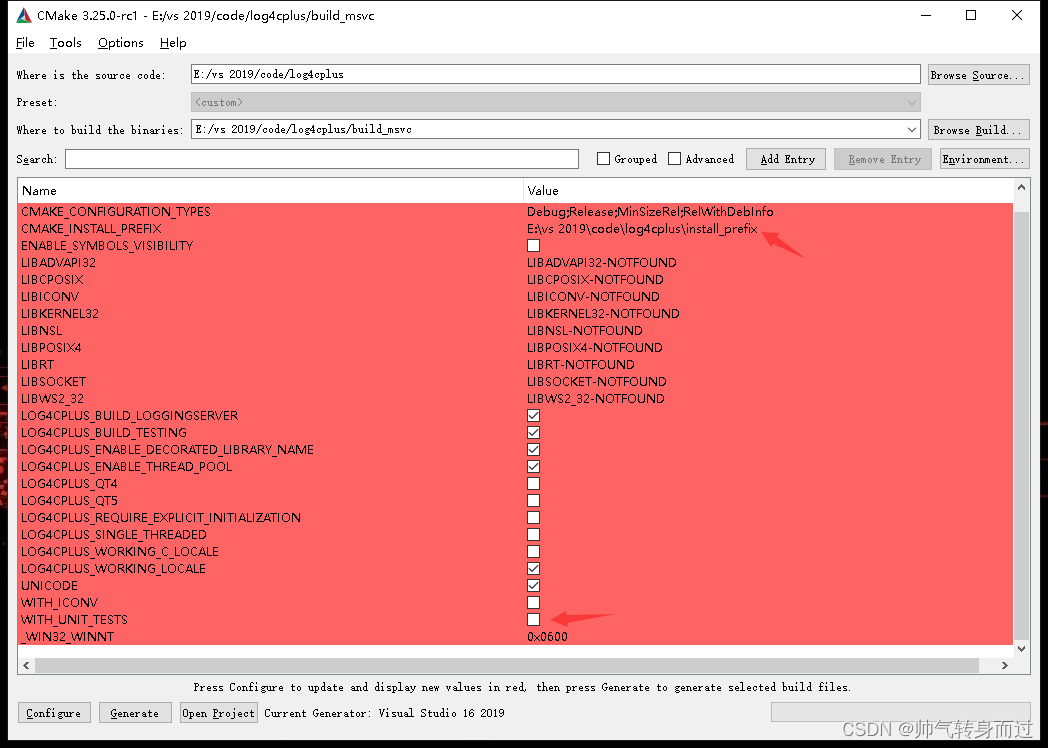
Task: Uncheck LOG4CPLUS_WORKING_LOCALE checkbox
Action: tap(533, 569)
